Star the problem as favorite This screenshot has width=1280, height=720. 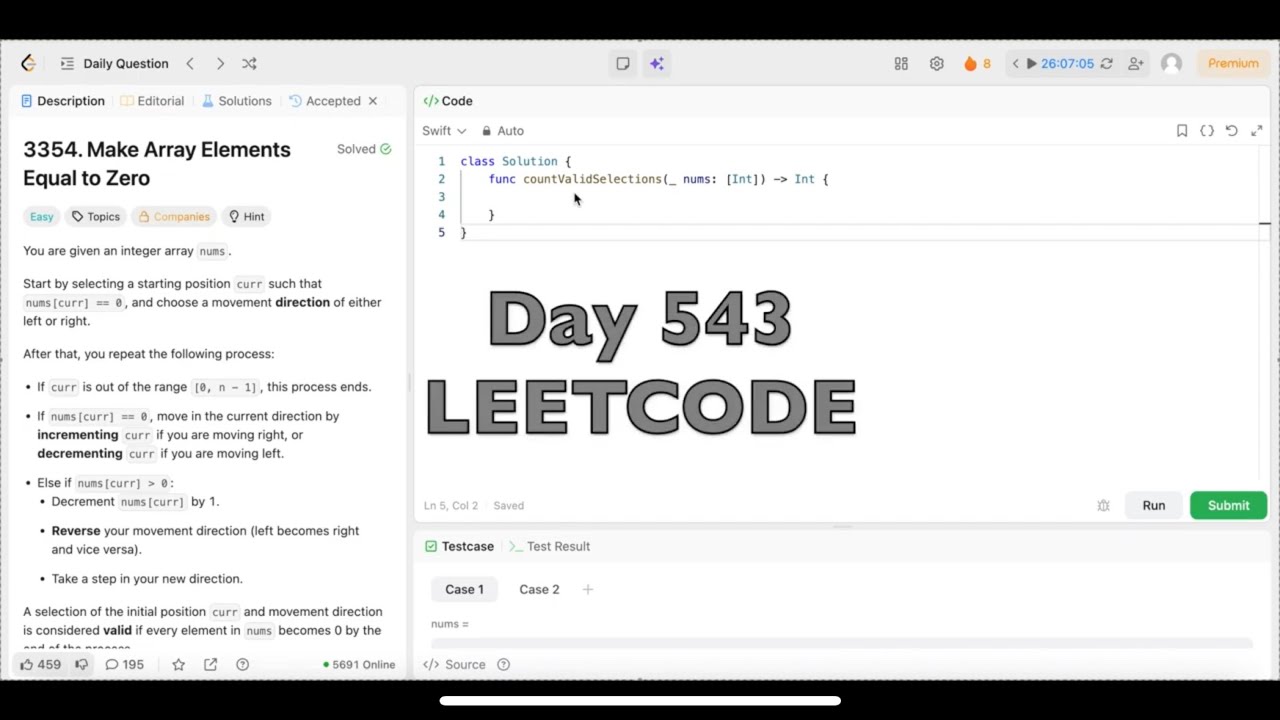pyautogui.click(x=178, y=664)
